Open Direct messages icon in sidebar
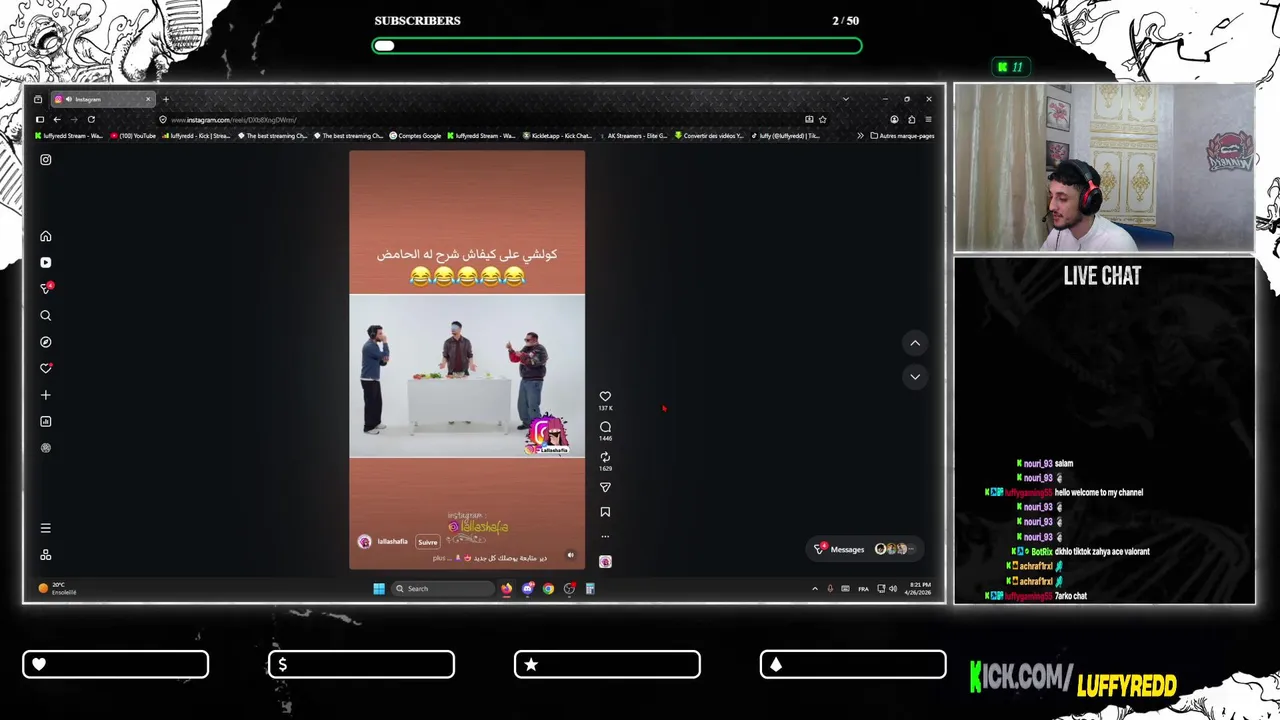The height and width of the screenshot is (720, 1280). point(45,289)
